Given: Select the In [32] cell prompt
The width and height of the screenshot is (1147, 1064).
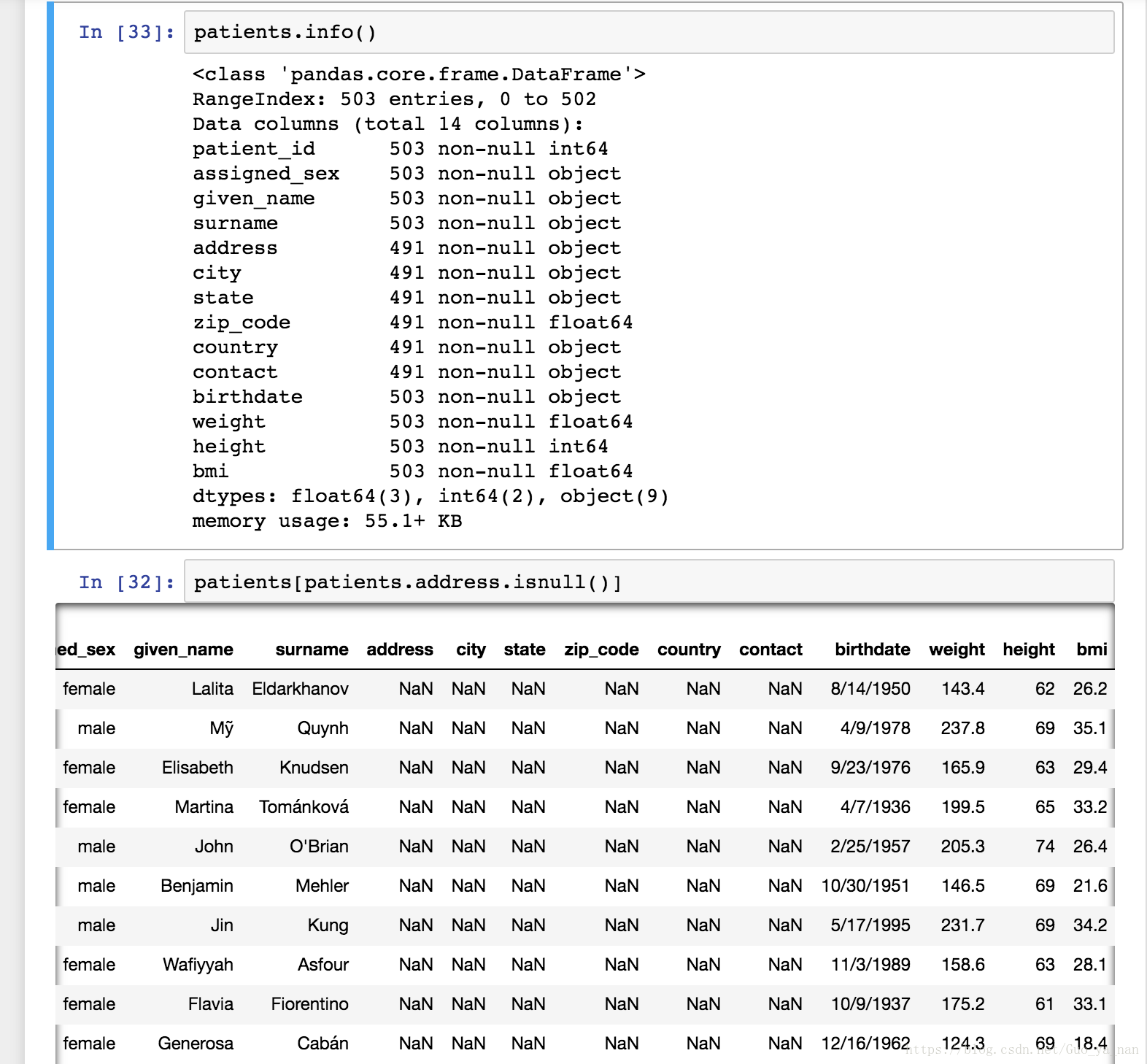Looking at the screenshot, I should click(x=127, y=582).
